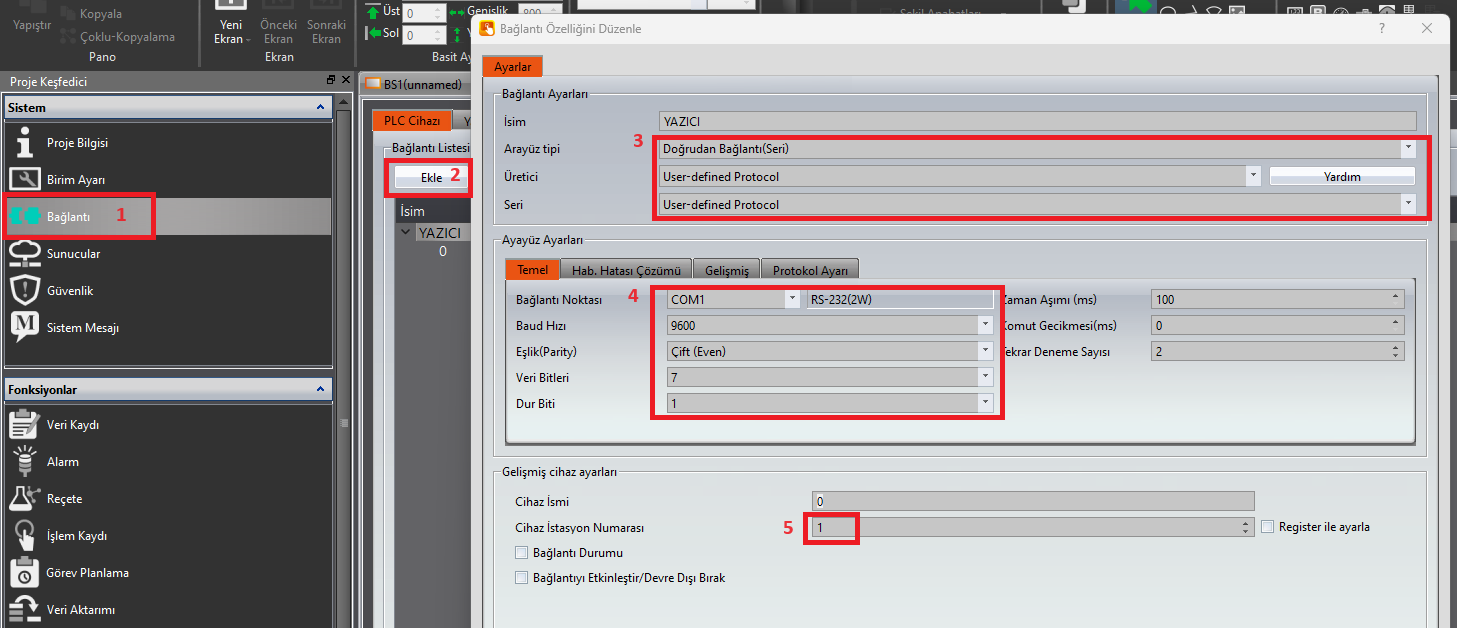Click the Sistem Mesajı icon
Image resolution: width=1457 pixels, height=628 pixels.
pos(24,328)
